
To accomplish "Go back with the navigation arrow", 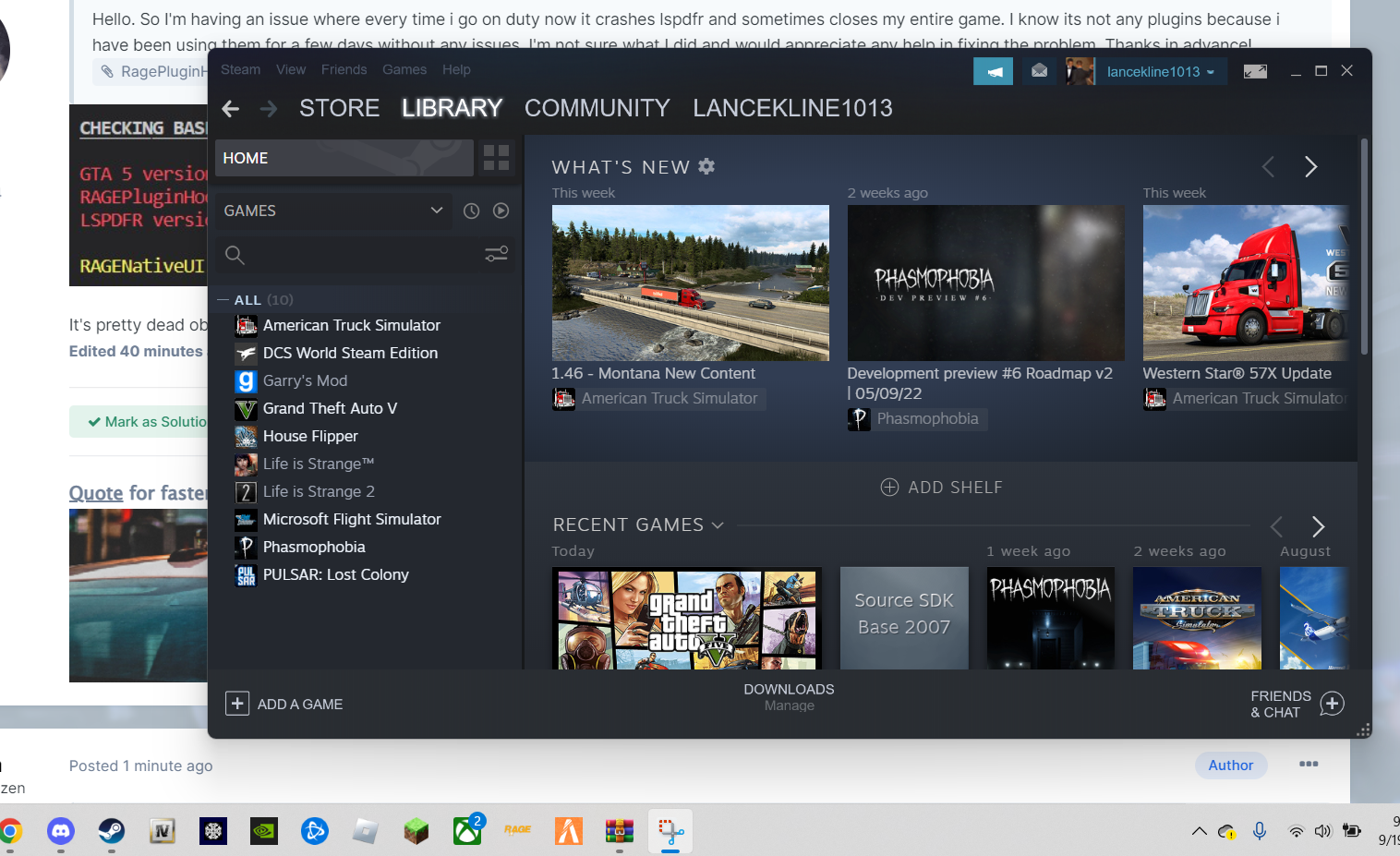I will click(231, 109).
